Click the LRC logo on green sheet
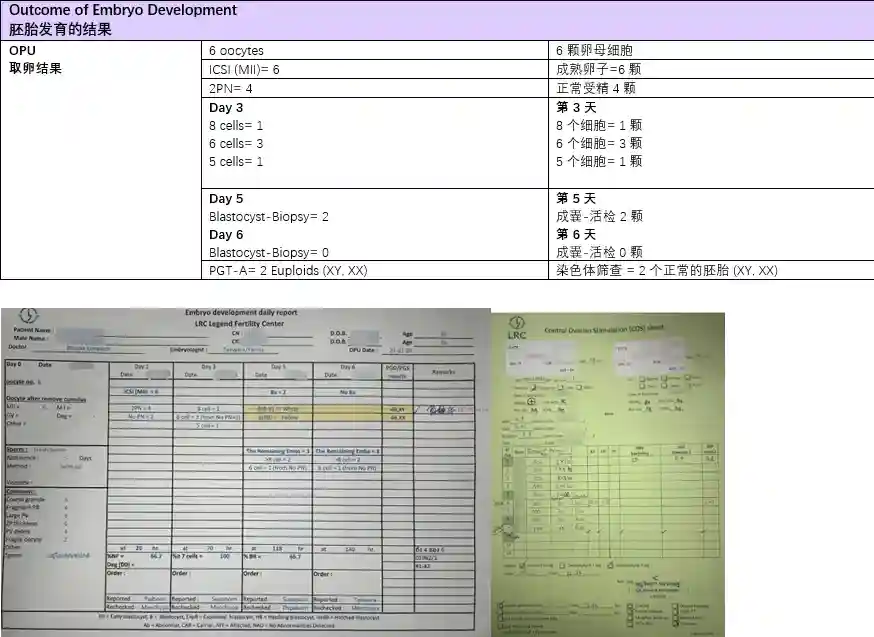Screen dimensions: 874x637 [516, 329]
